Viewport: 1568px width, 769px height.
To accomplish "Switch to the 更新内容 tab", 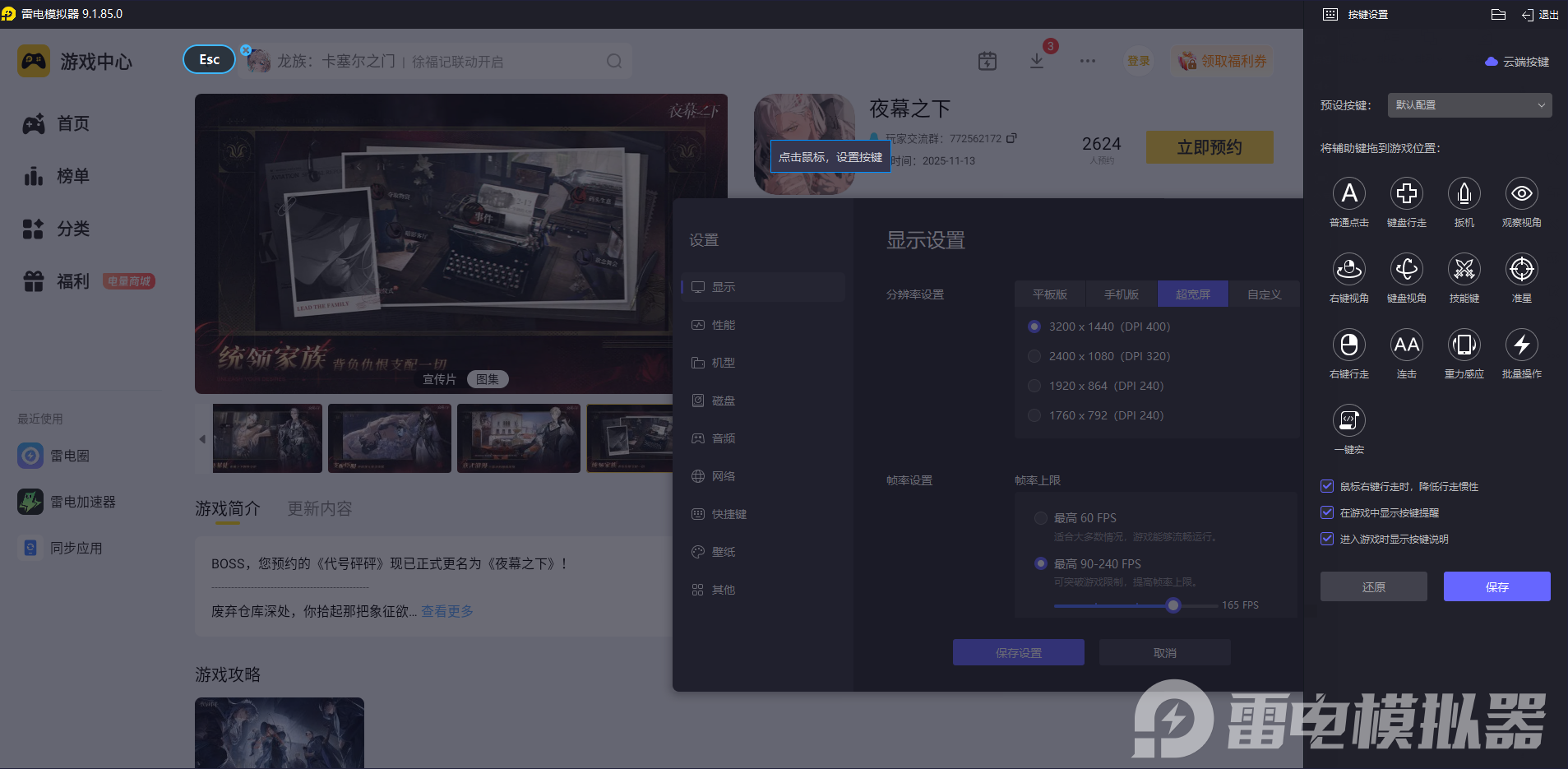I will [x=320, y=509].
